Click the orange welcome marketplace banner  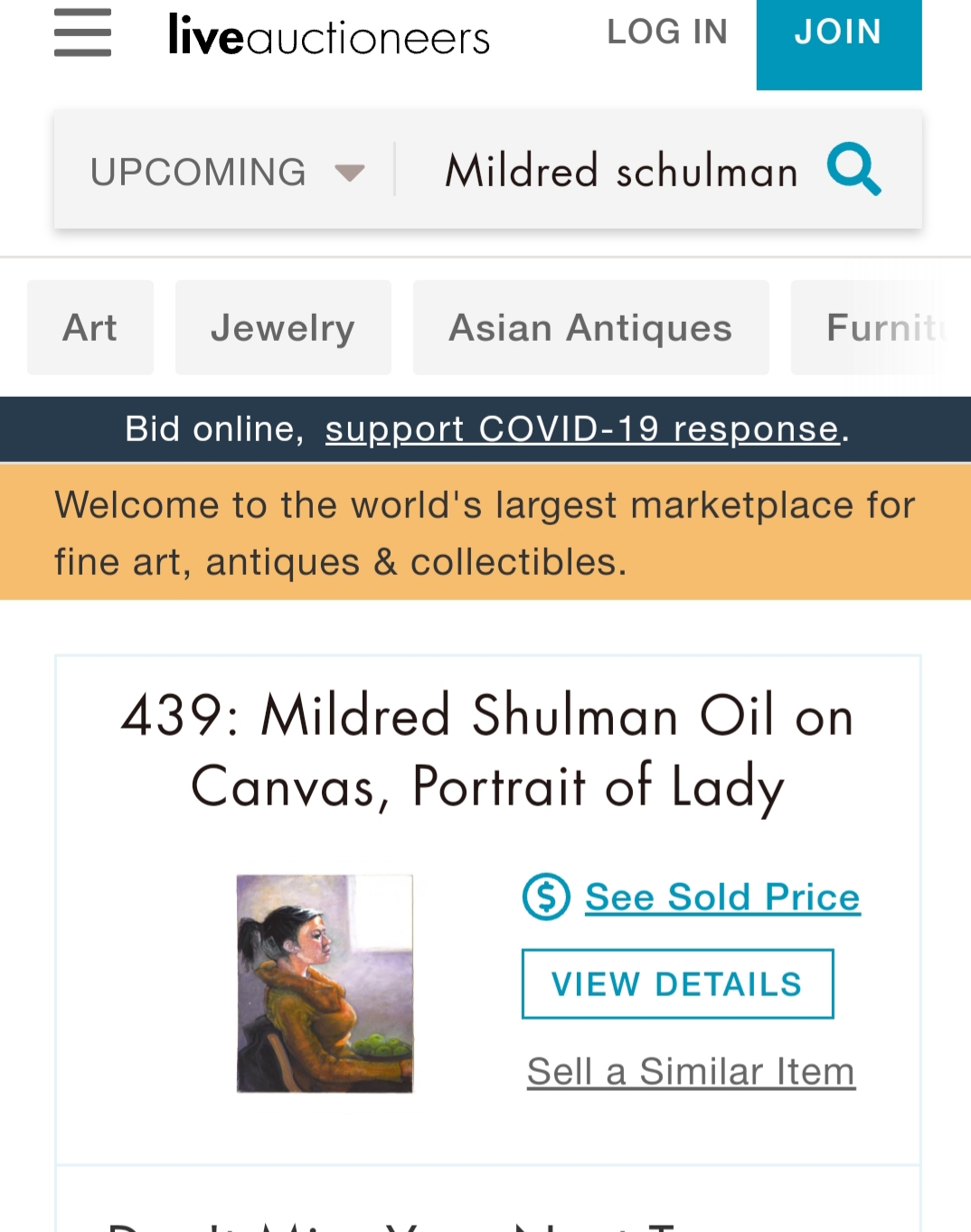(x=485, y=532)
